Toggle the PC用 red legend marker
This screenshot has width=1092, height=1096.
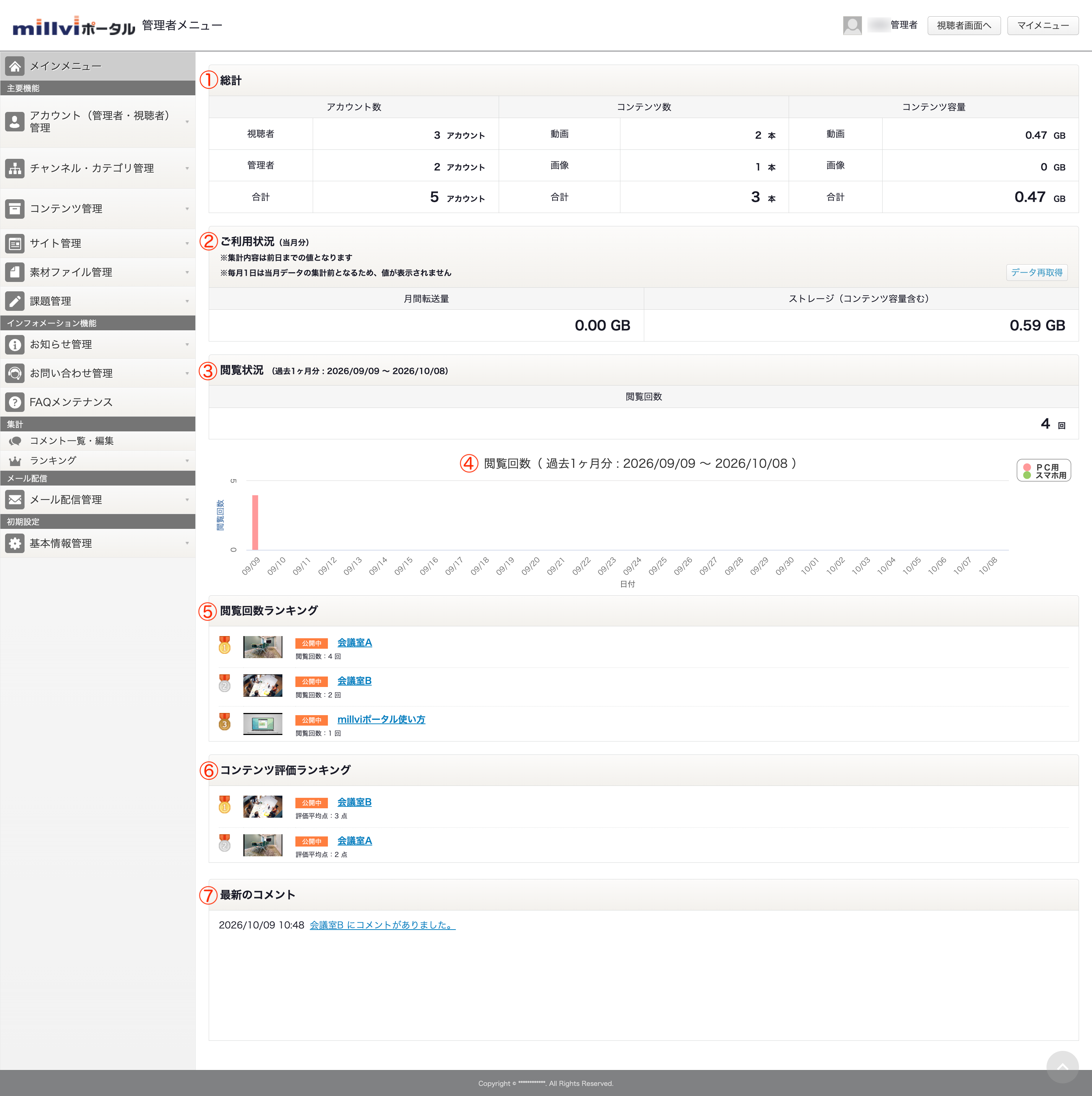pos(1027,467)
